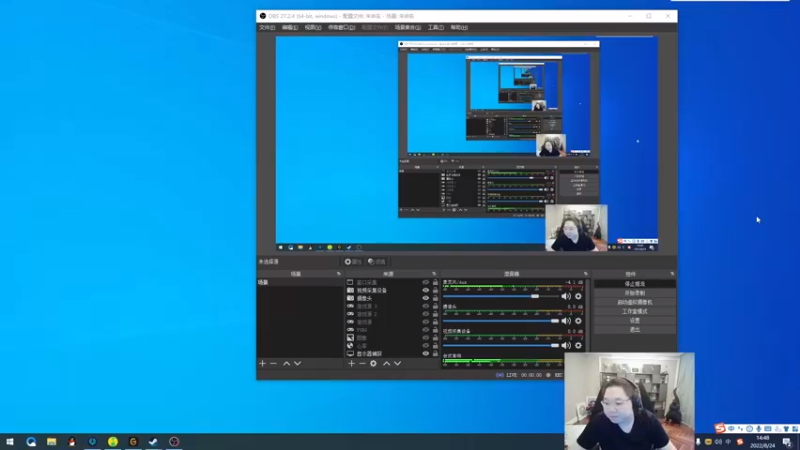
Task: Undock the Scenes (场景) panel
Action: (x=339, y=274)
